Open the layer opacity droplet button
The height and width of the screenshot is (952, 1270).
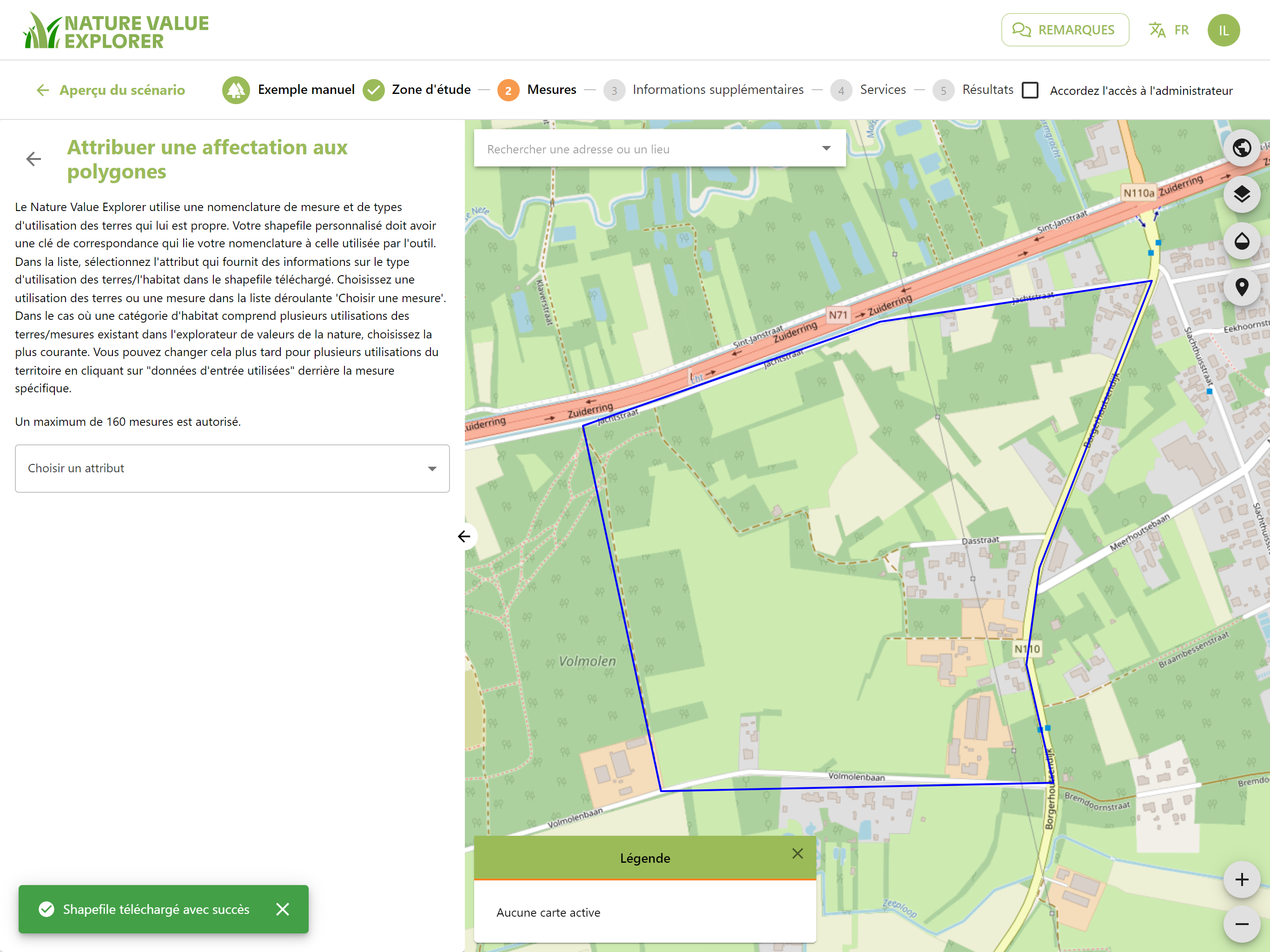1242,241
